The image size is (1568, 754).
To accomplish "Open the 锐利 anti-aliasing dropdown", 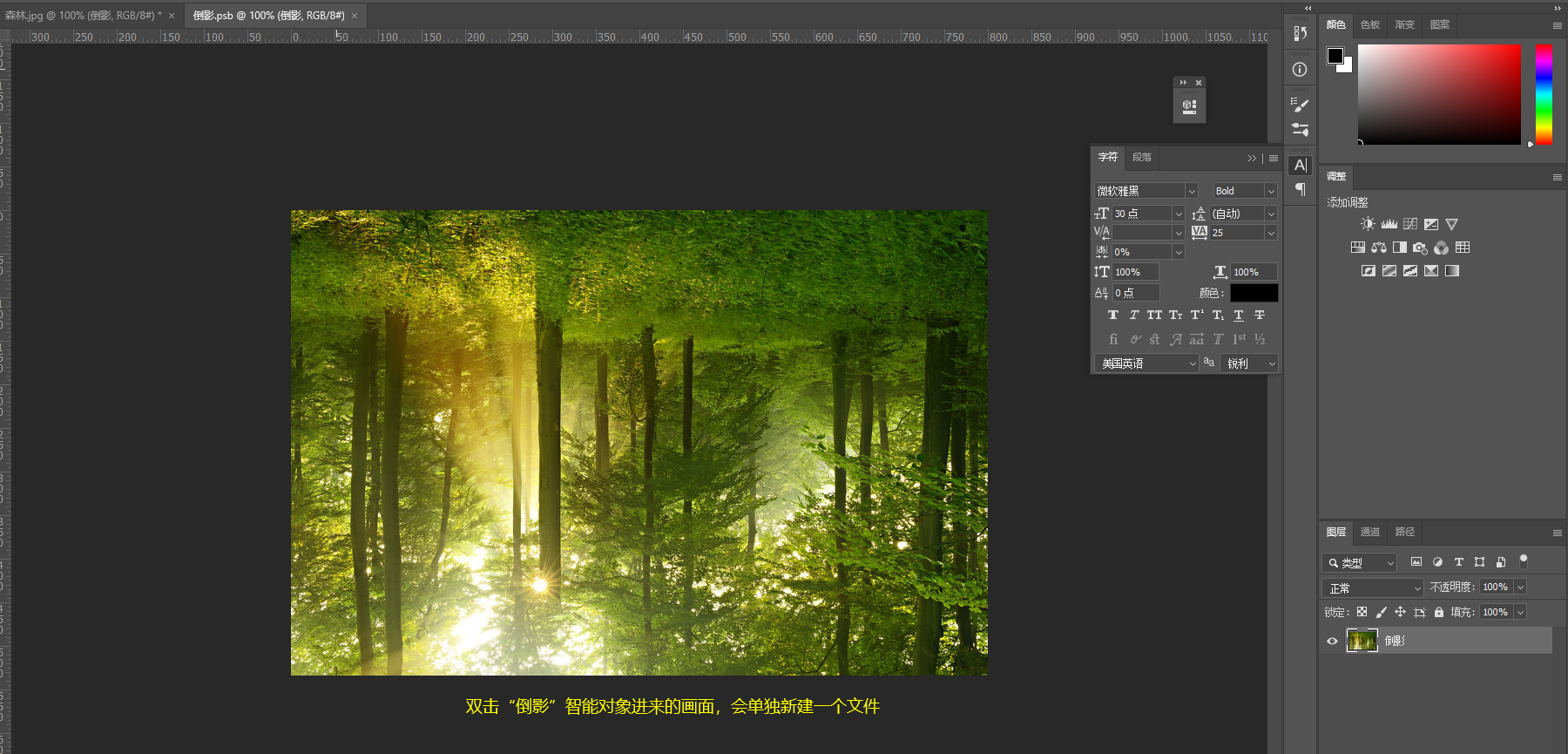I will (1250, 363).
